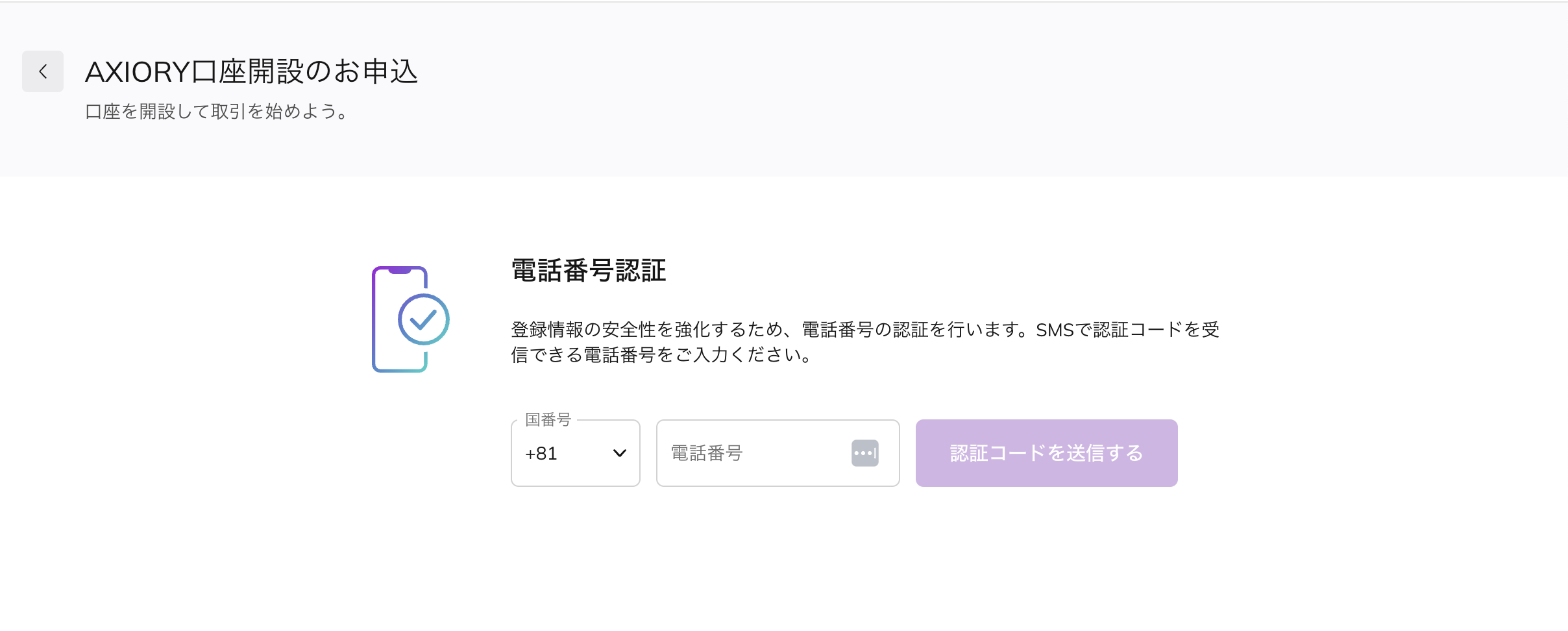Click the 口座を開設して取引を始めよう subtitle
This screenshot has height=631, width=1568.
pos(217,112)
